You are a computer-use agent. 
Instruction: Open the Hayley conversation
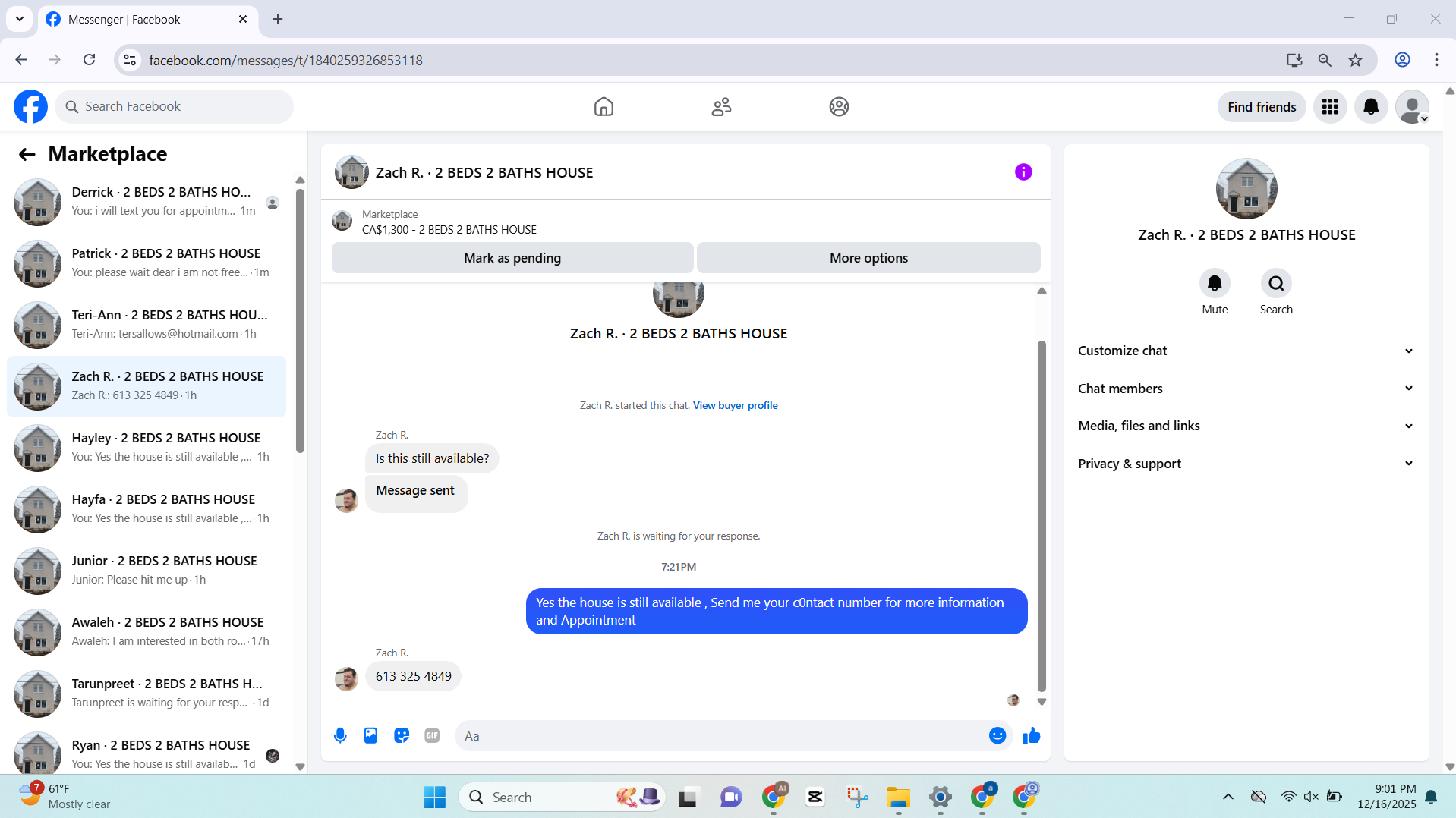(x=147, y=448)
